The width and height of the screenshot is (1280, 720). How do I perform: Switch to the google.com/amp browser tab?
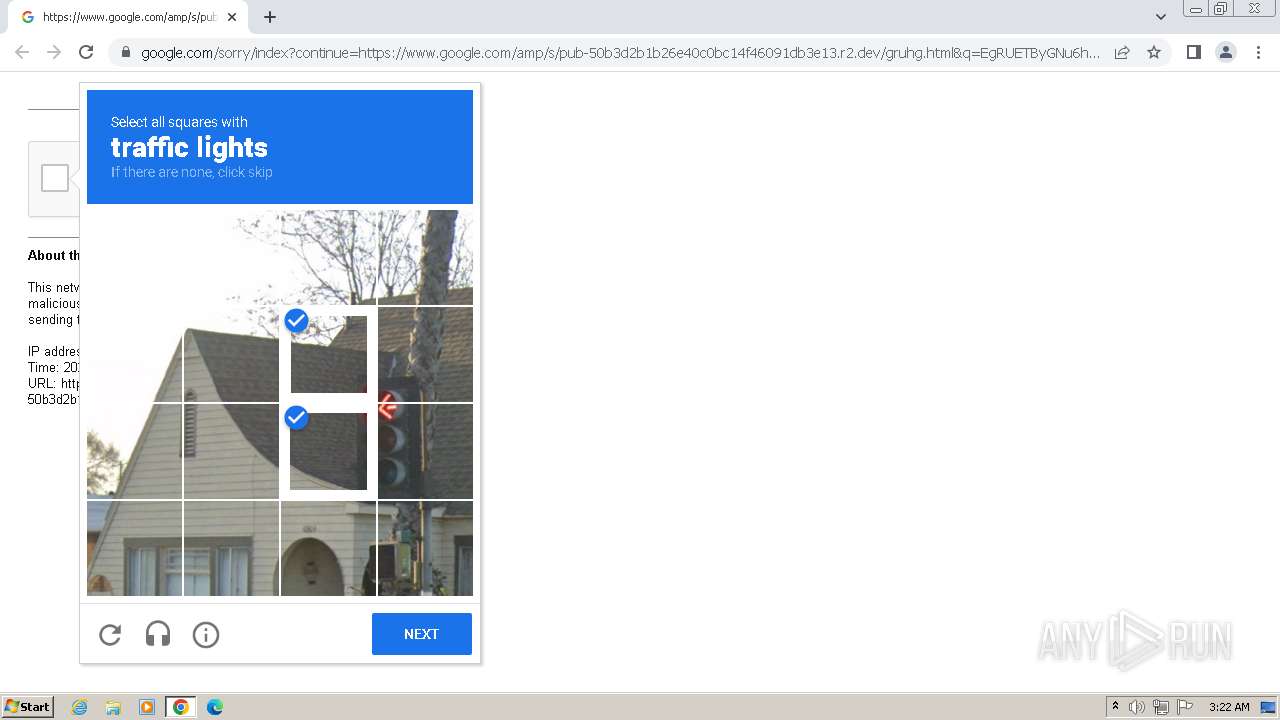(128, 17)
